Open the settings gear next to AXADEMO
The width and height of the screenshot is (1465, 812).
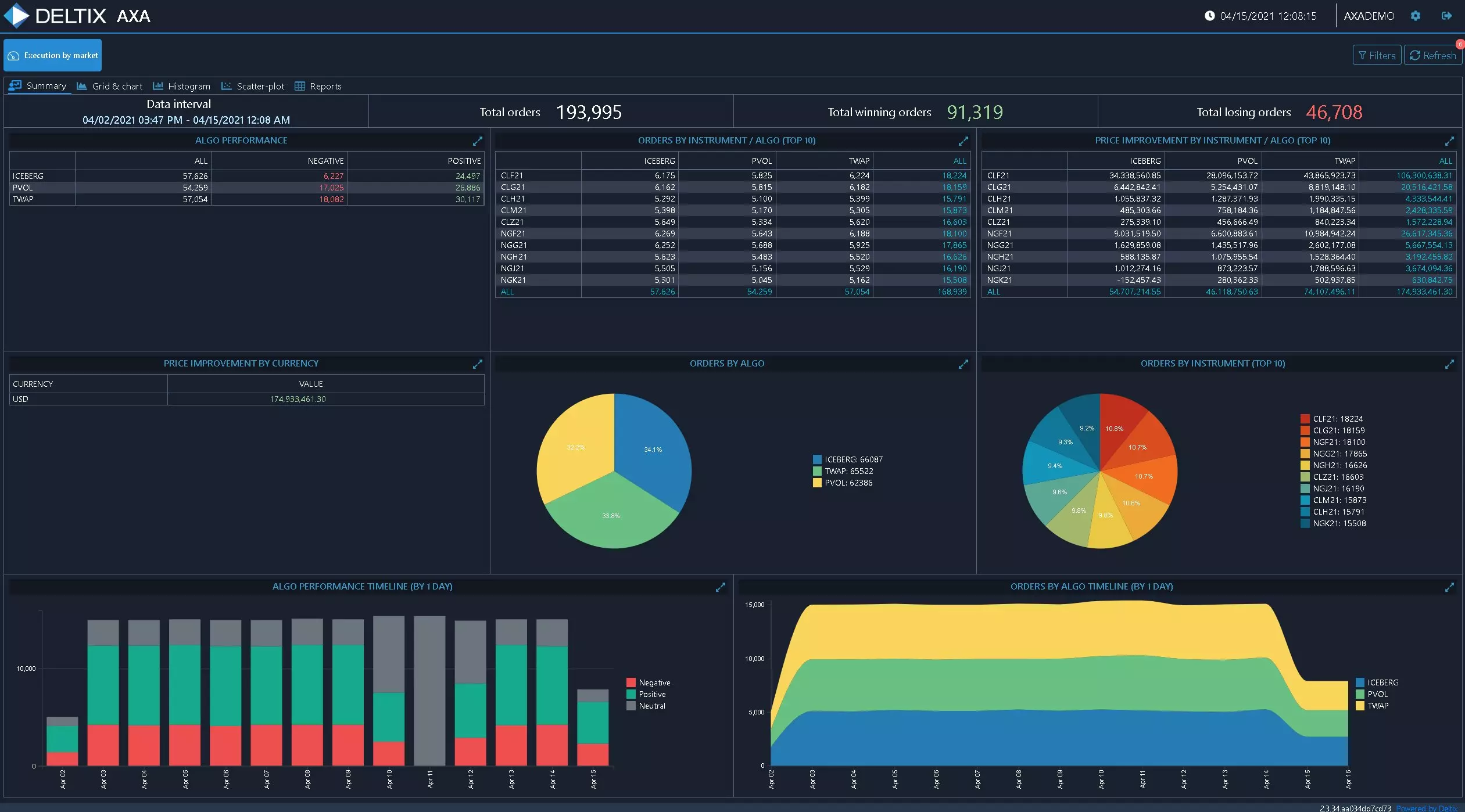coord(1415,16)
